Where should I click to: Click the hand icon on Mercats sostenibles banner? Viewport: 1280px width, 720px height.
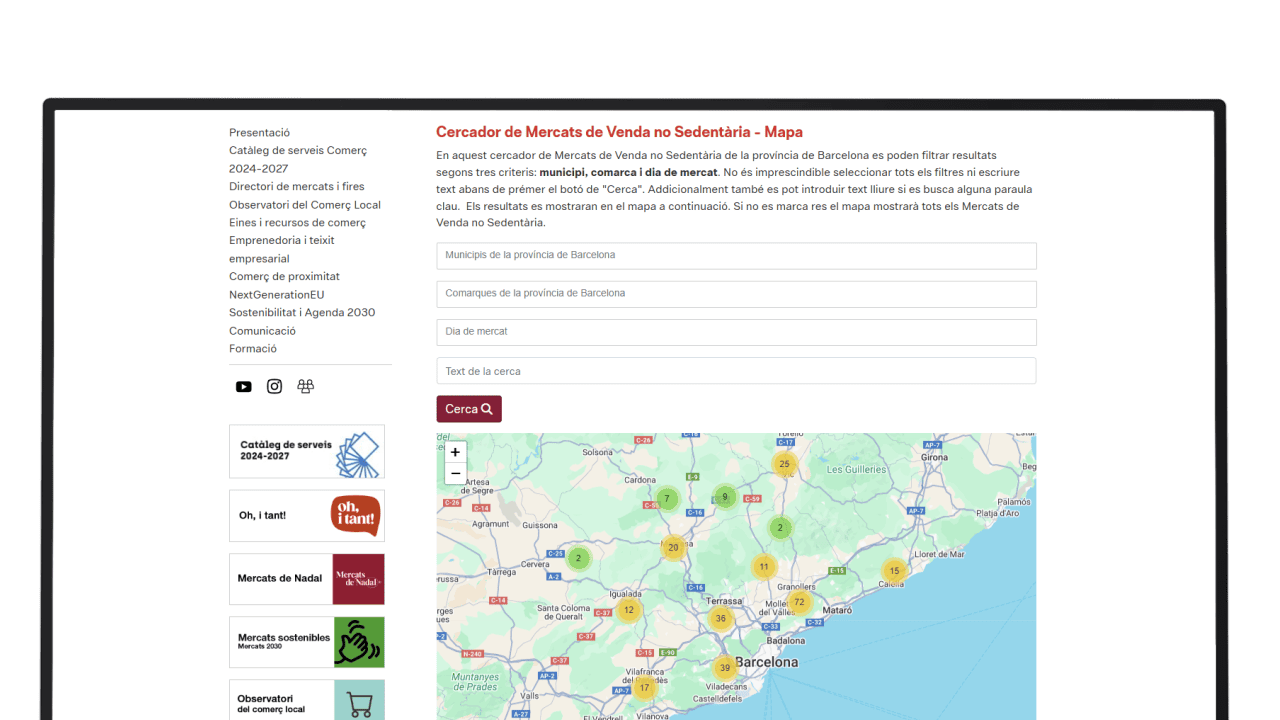pyautogui.click(x=358, y=642)
